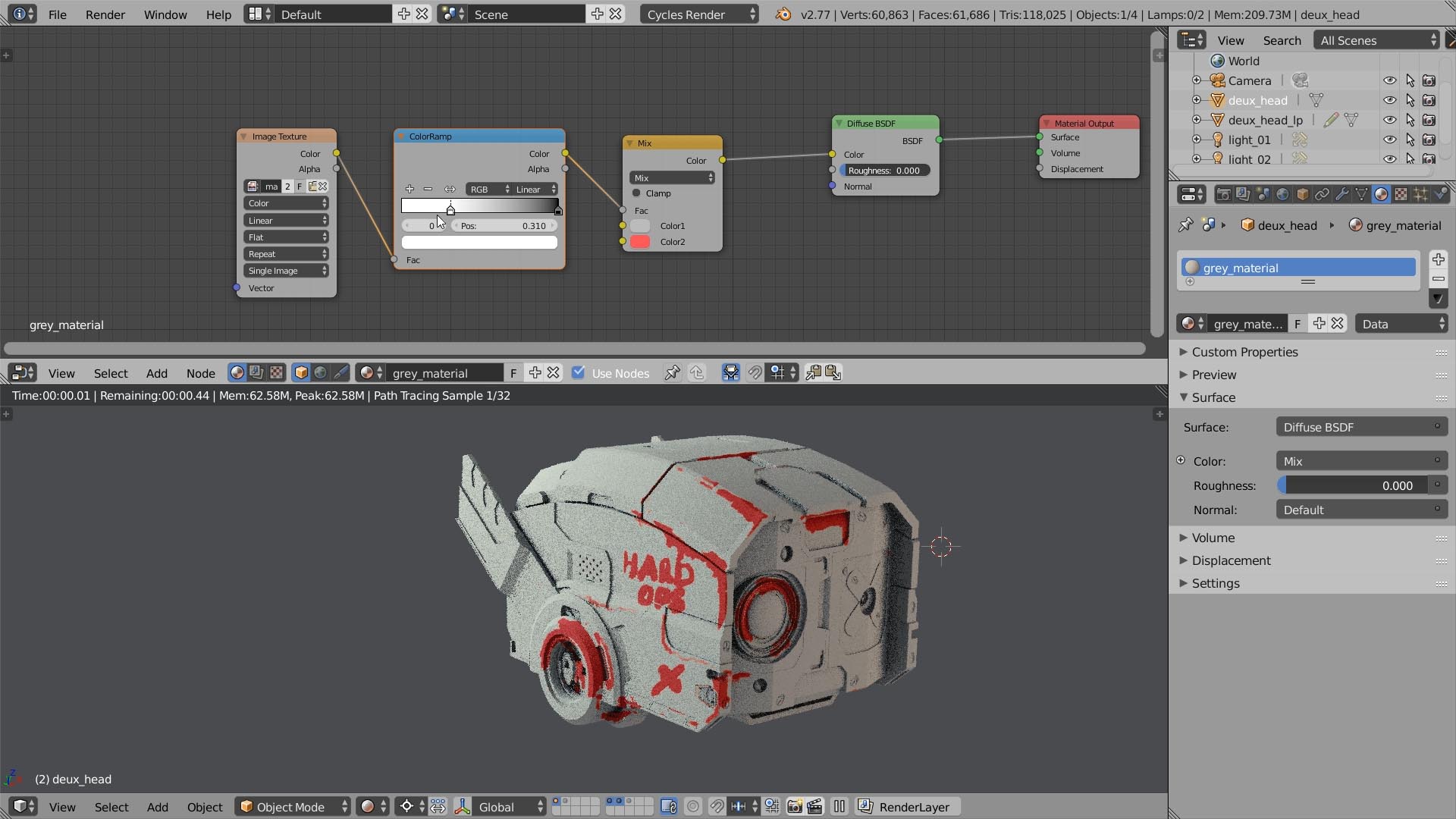
Task: Open the Object Mode dropdown
Action: (293, 807)
